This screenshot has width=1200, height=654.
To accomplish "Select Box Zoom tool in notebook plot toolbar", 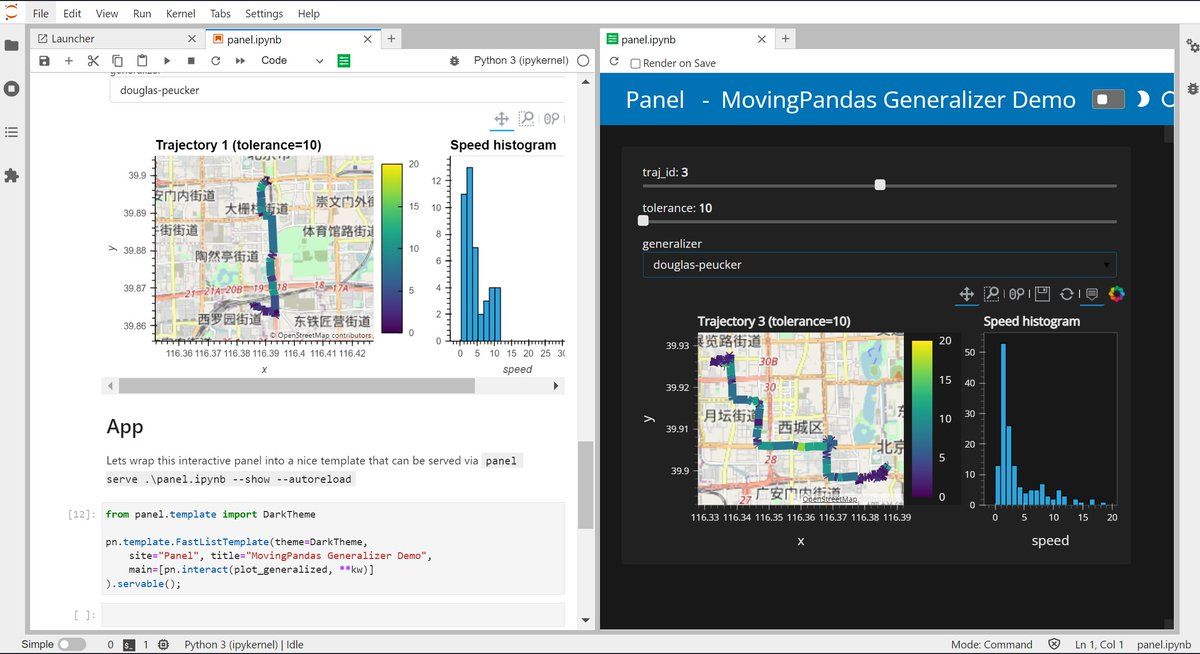I will (526, 119).
